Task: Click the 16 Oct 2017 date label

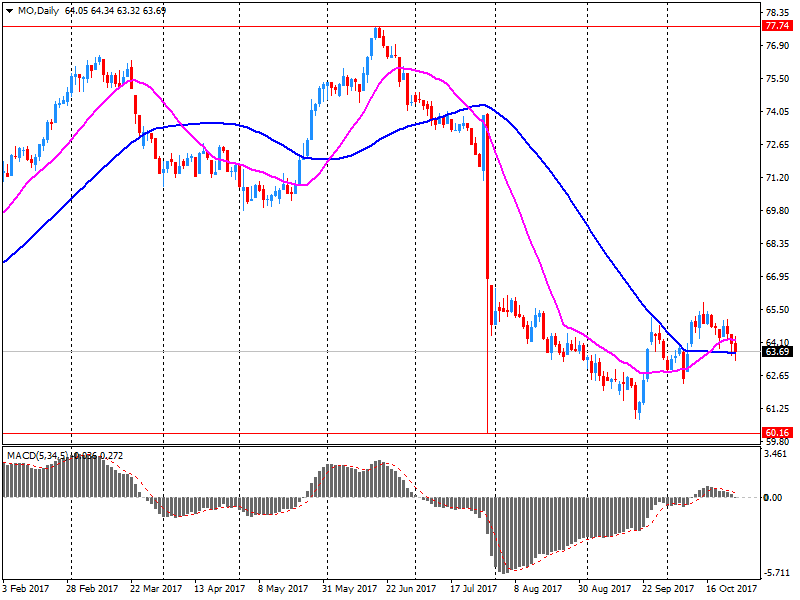Action: (x=731, y=589)
